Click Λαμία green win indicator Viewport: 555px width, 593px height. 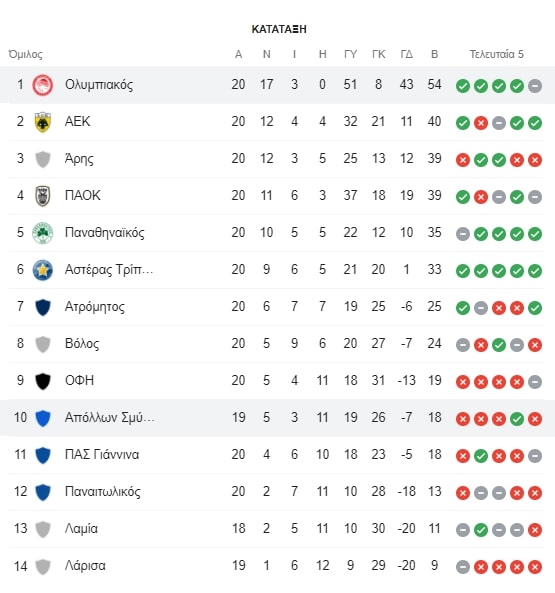coord(481,530)
